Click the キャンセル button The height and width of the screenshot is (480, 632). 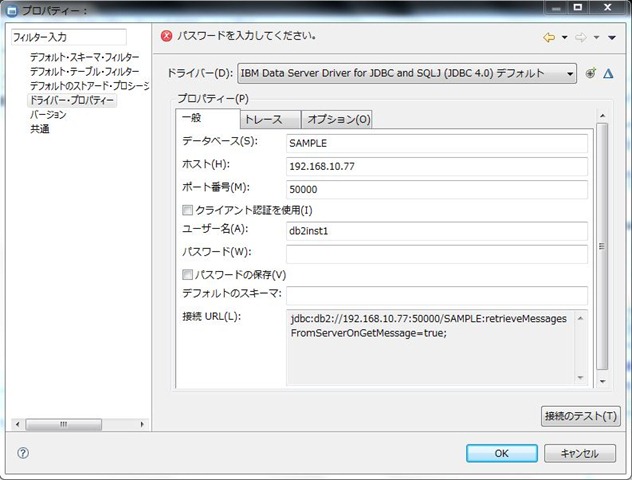[580, 453]
